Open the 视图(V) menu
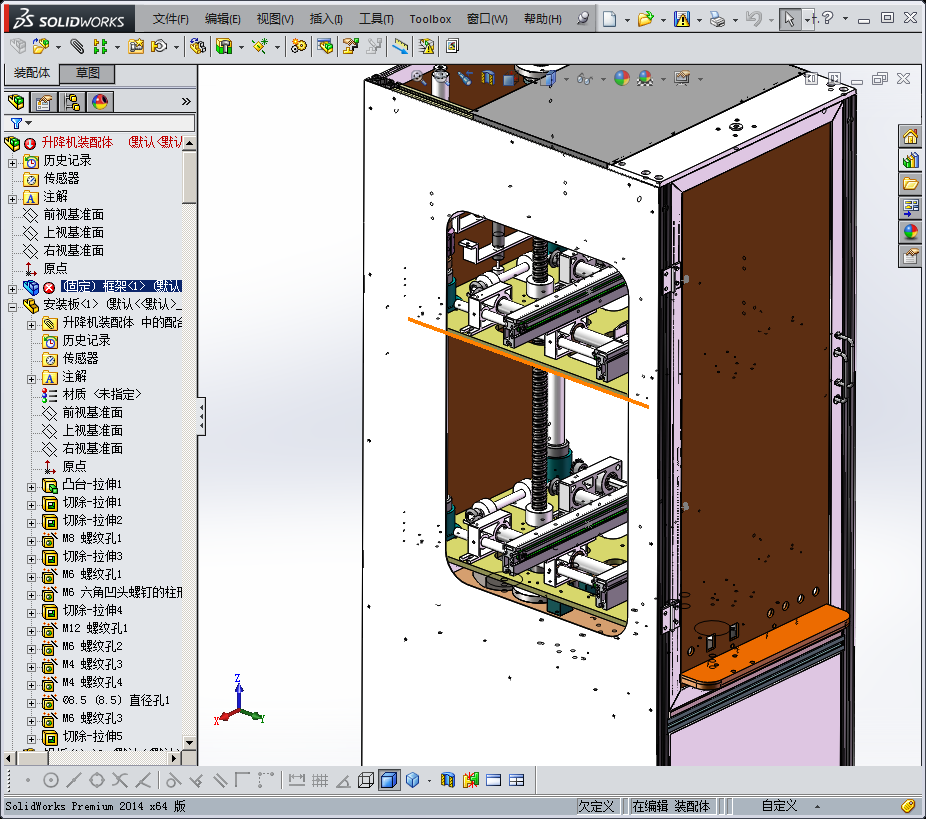The image size is (926, 819). coord(275,19)
